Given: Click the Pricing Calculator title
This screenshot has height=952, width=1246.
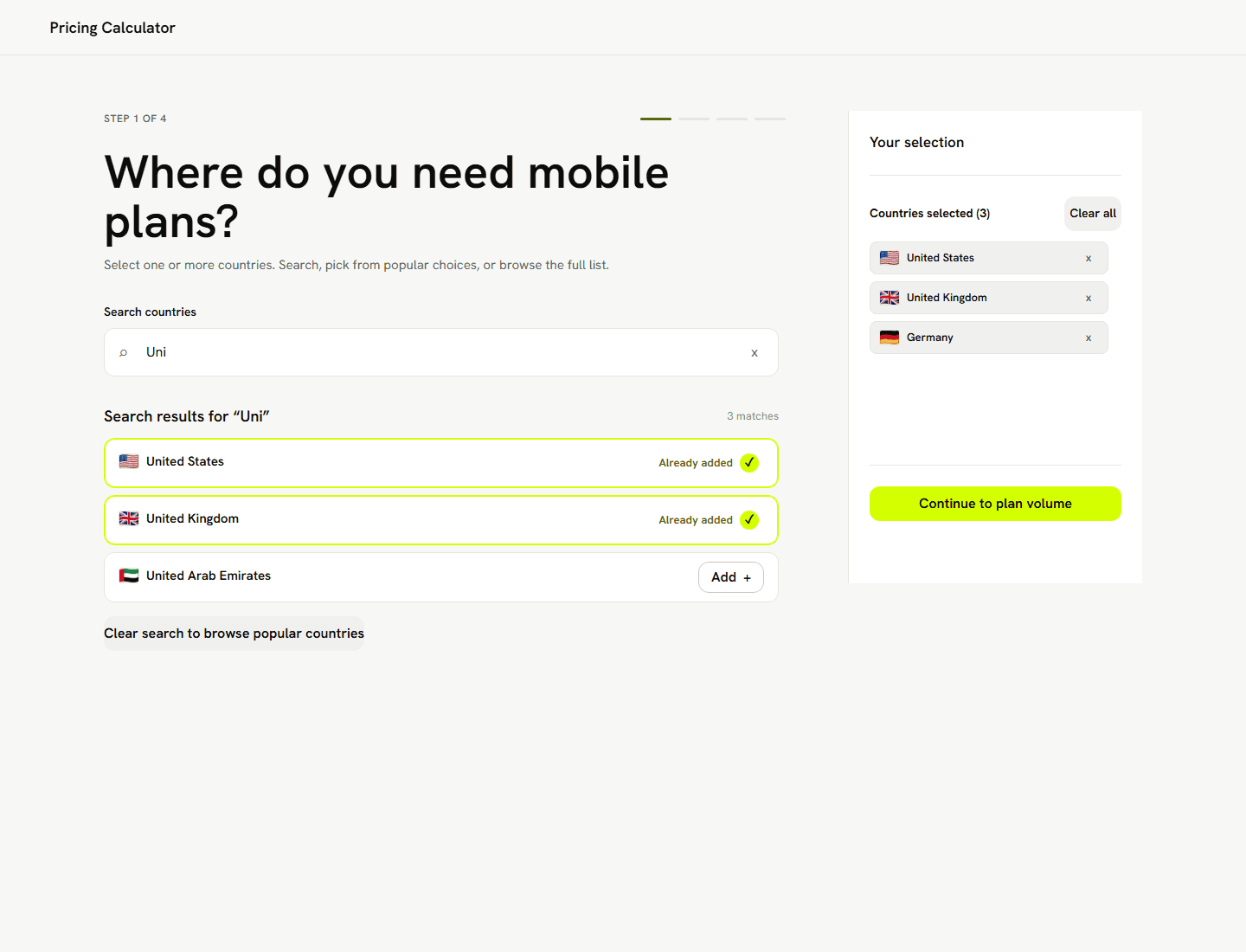Looking at the screenshot, I should [x=112, y=28].
